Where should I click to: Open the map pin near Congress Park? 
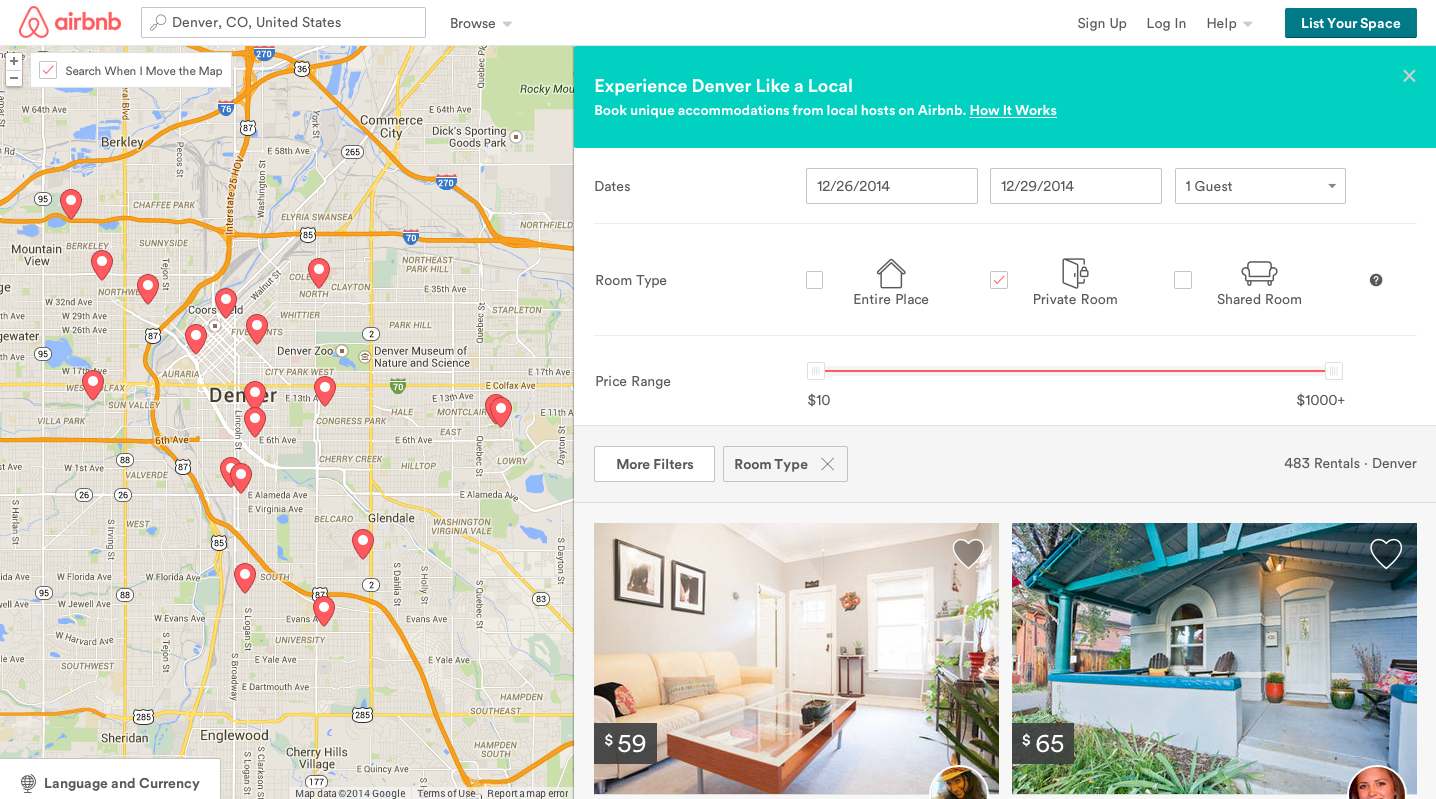point(325,391)
